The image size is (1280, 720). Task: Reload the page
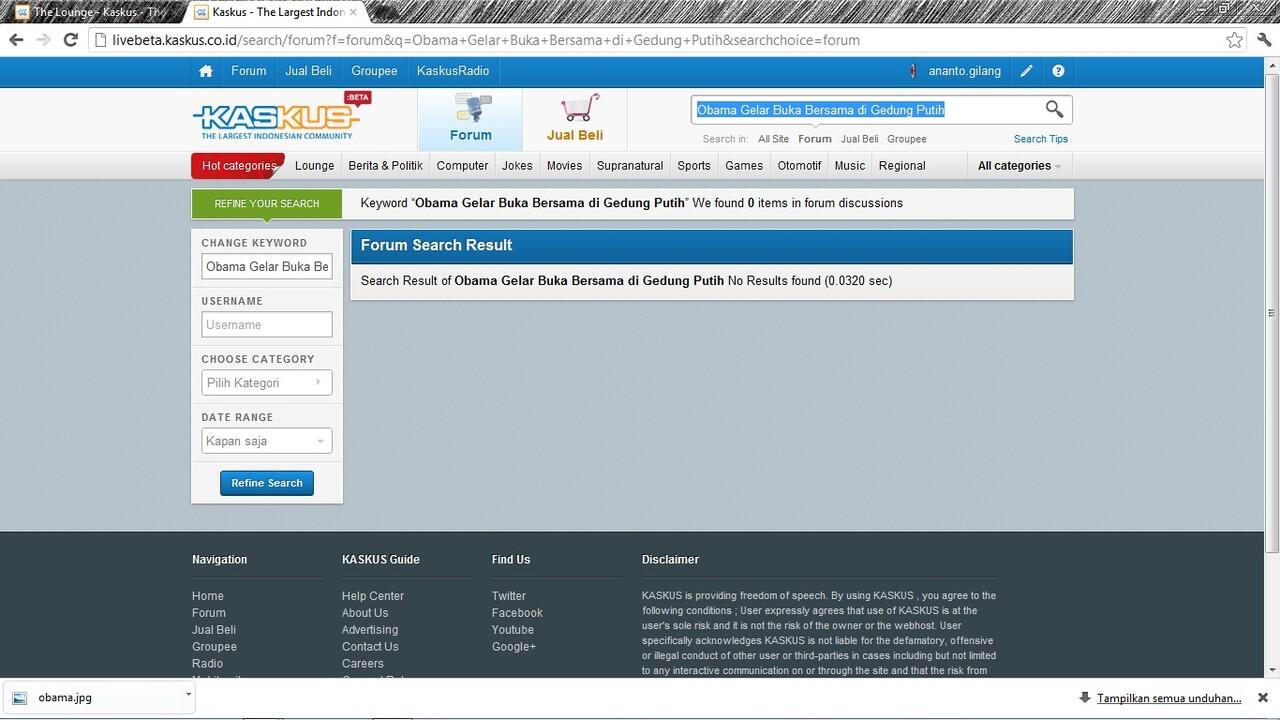71,40
